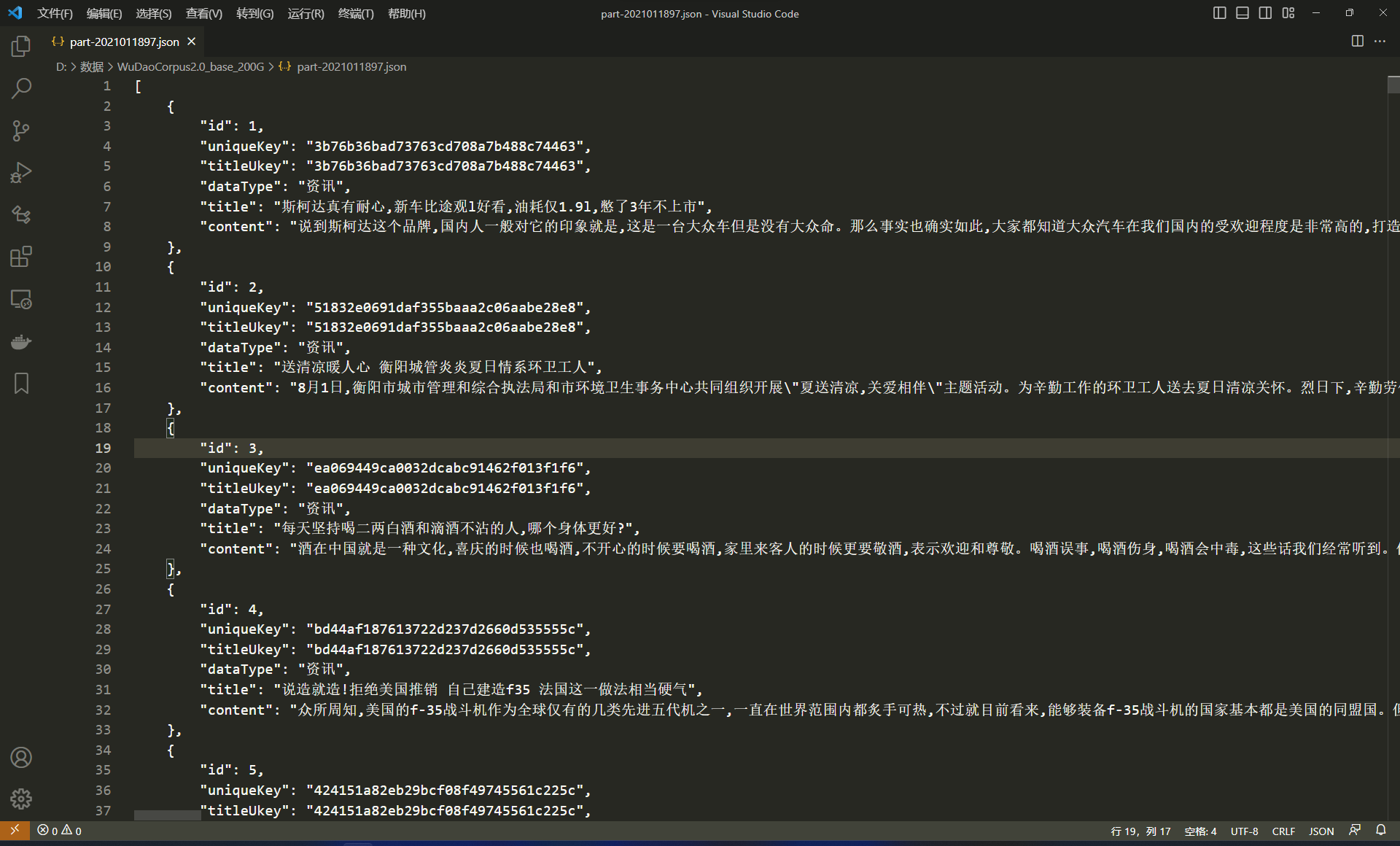Open the Customize Layout dropdown
Image resolution: width=1400 pixels, height=846 pixels.
[x=1288, y=13]
